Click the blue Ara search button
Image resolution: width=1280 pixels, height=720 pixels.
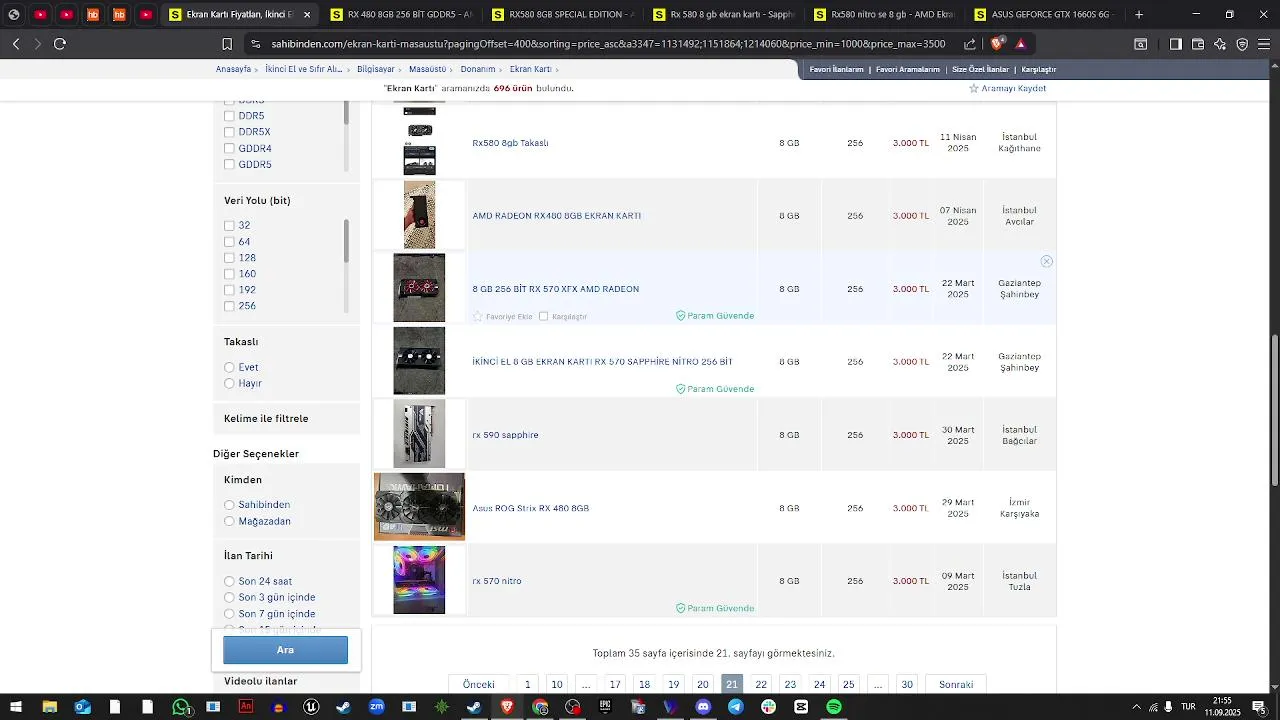coord(286,650)
